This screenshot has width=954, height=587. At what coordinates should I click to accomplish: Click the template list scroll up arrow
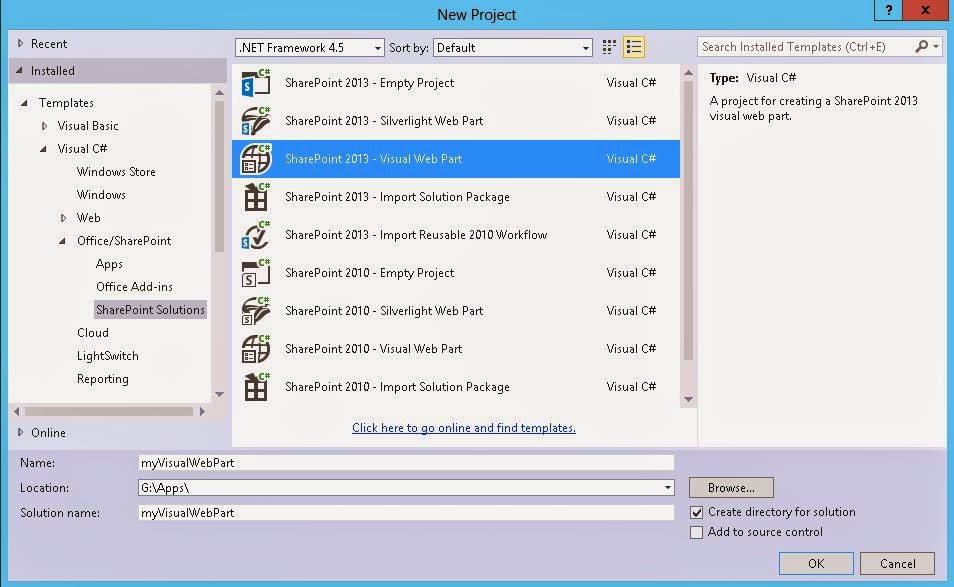pos(688,73)
